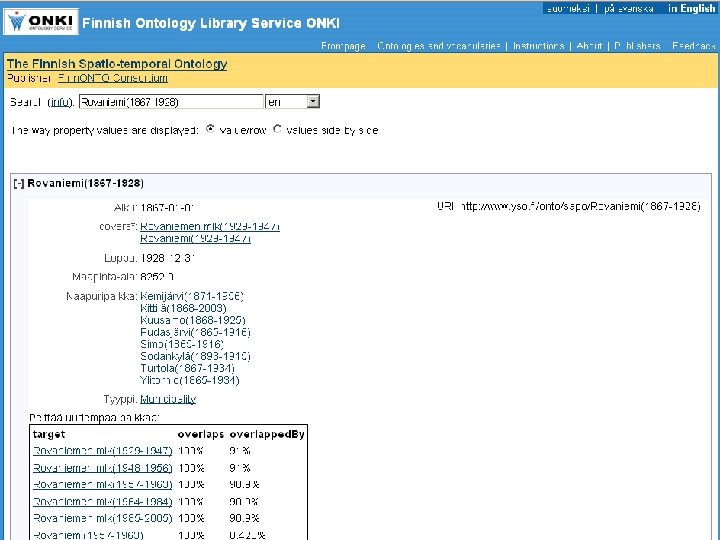Open Ontologies and vocabularies menu

(x=439, y=46)
